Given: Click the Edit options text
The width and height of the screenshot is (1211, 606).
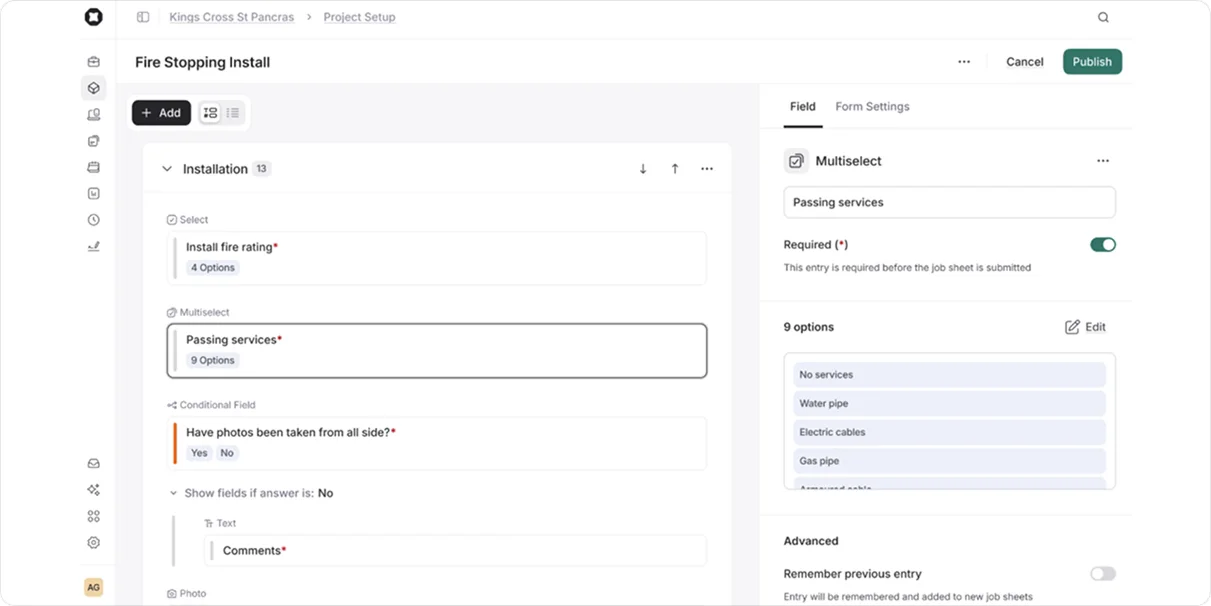Looking at the screenshot, I should coord(1096,327).
